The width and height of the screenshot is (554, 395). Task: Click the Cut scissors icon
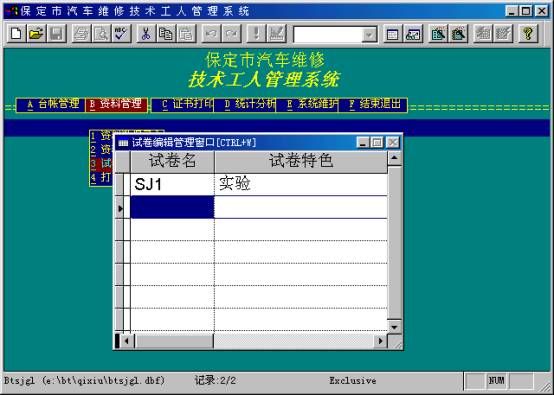146,34
